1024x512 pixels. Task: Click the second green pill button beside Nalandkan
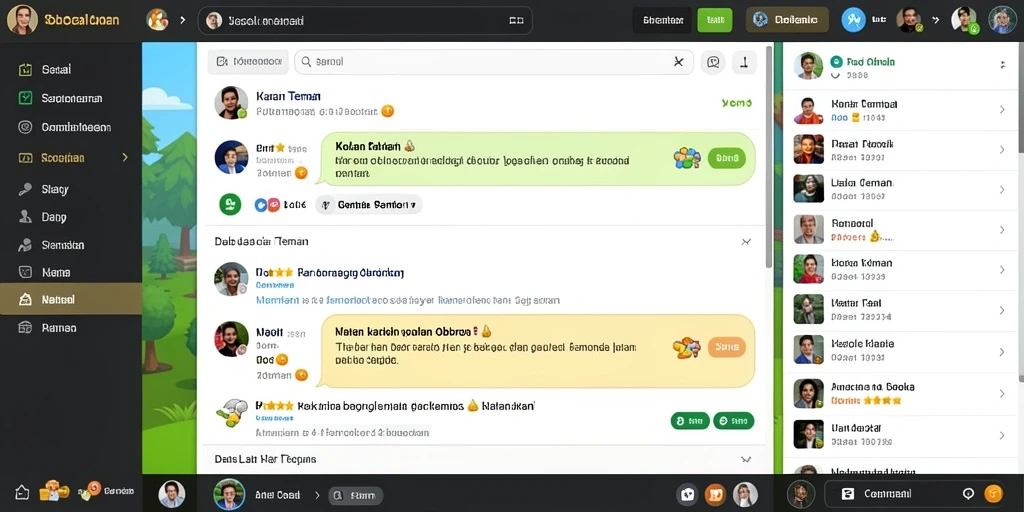[733, 421]
